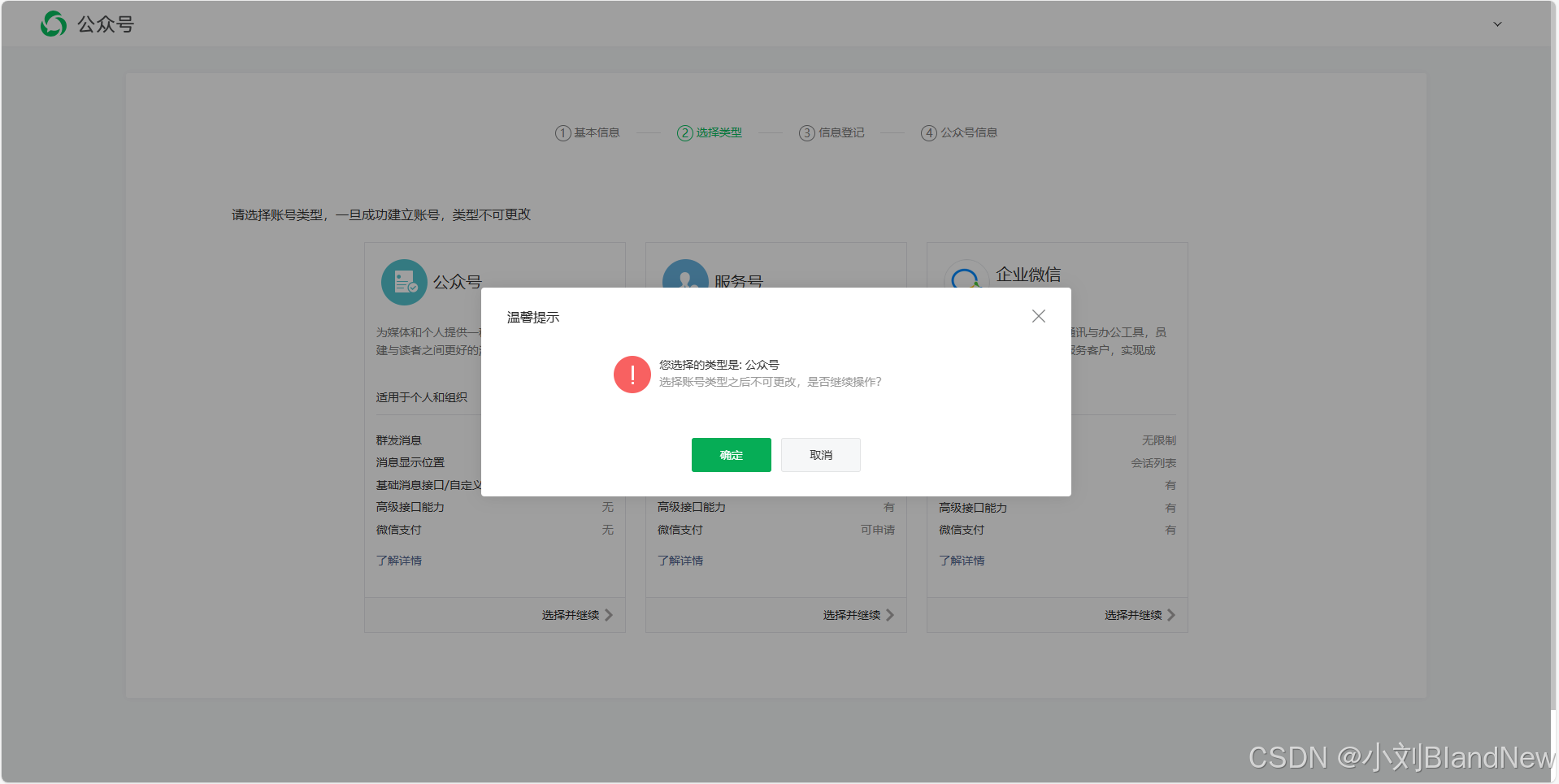Click the 企业微信 card title
1559x784 pixels.
tap(1028, 275)
